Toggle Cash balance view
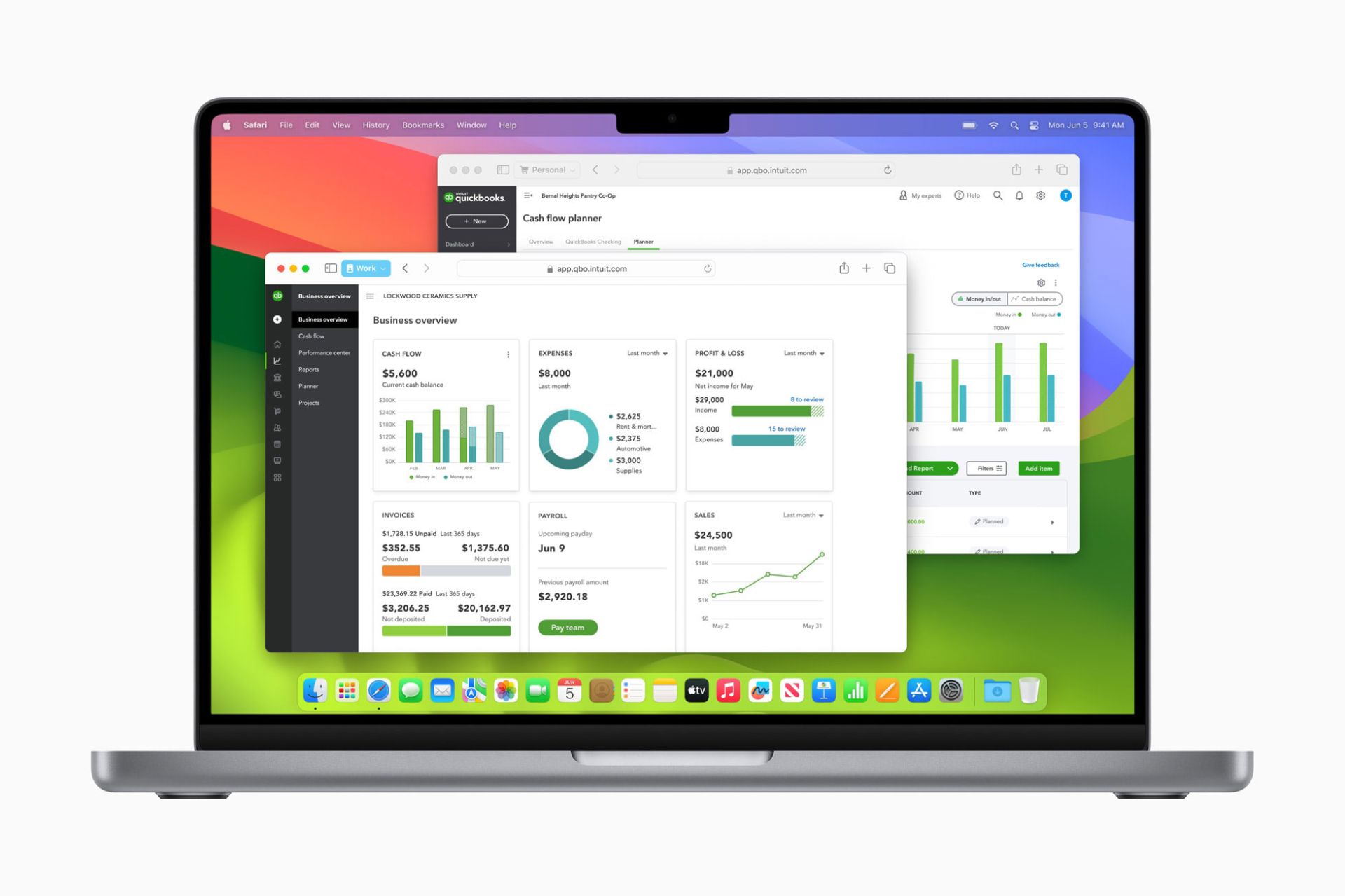This screenshot has height=896, width=1345. (x=1035, y=300)
